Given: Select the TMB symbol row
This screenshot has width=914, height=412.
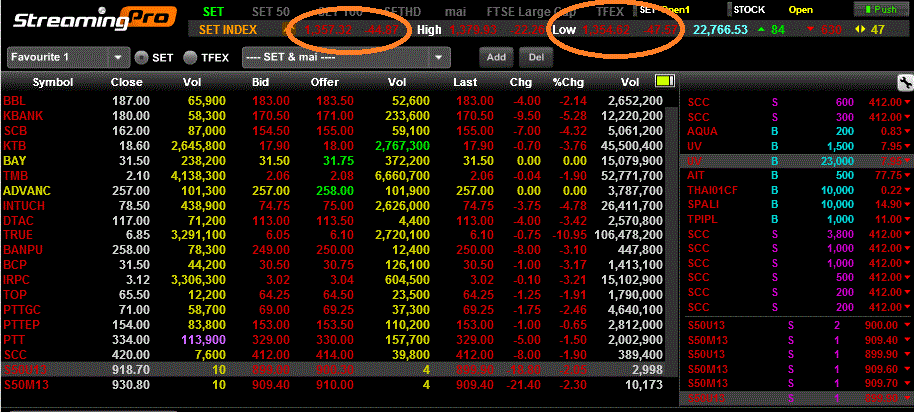Looking at the screenshot, I should [x=333, y=175].
